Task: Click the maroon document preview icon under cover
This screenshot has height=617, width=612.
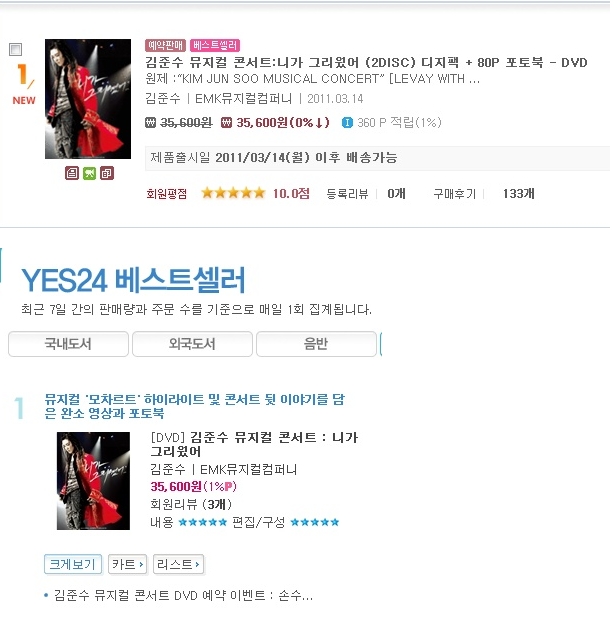Action: (72, 173)
